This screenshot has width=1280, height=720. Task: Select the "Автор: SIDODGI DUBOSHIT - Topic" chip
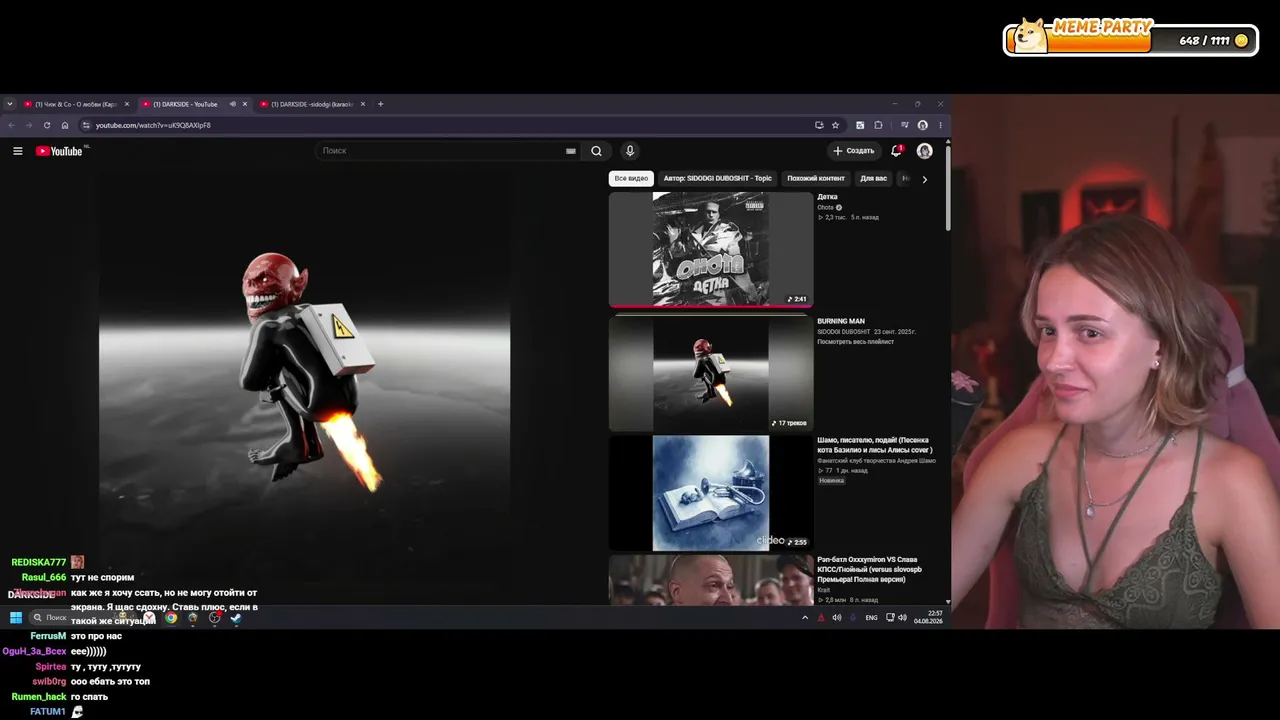(718, 178)
